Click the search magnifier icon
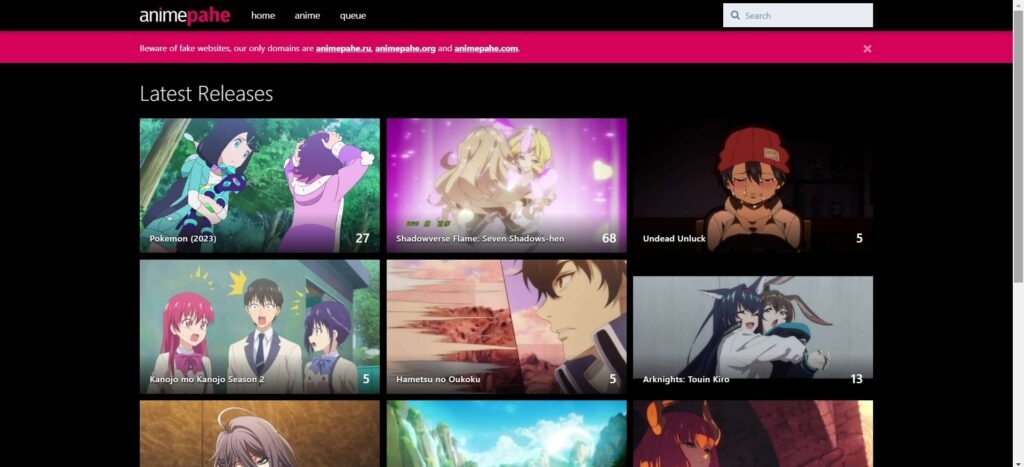This screenshot has height=467, width=1024. pyautogui.click(x=735, y=15)
